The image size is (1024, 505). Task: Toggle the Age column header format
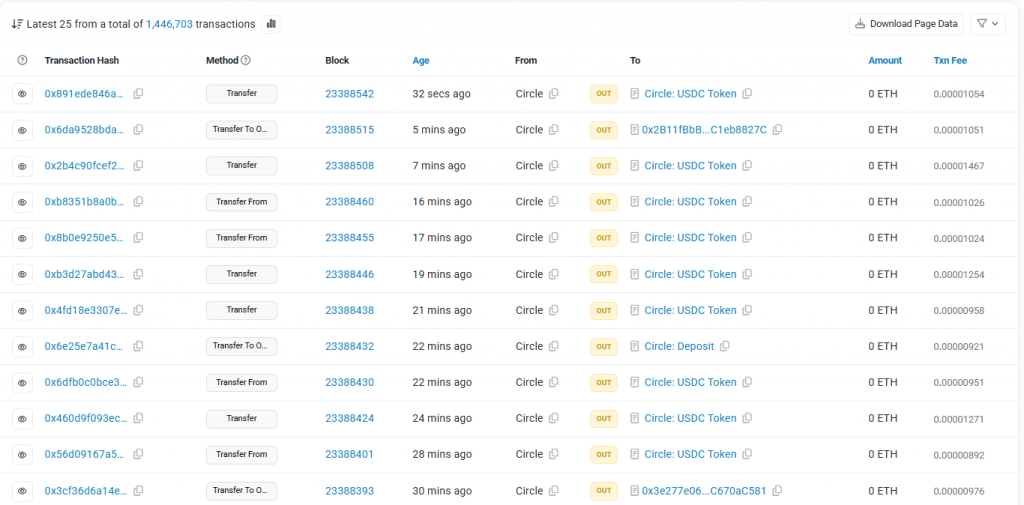pos(421,60)
